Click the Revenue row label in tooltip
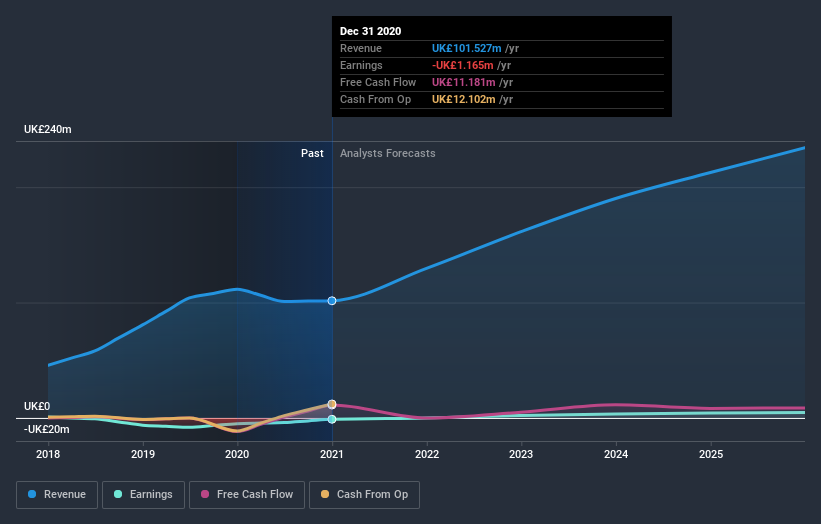 361,48
